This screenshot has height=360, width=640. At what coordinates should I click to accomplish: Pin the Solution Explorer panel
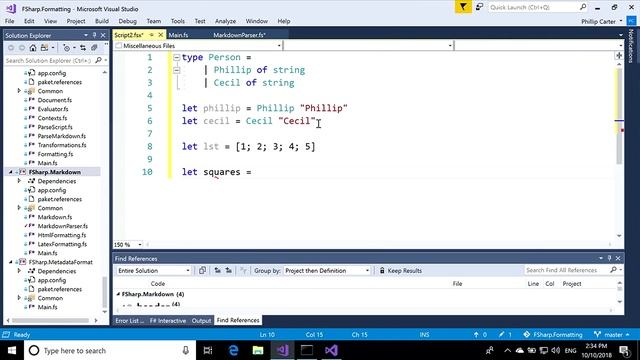[94, 35]
